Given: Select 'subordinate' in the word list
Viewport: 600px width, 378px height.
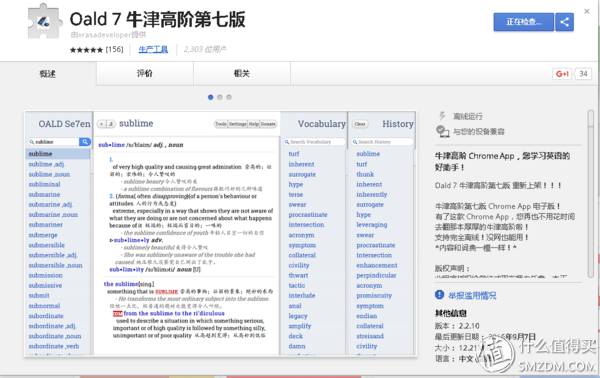Looking at the screenshot, I should tap(46, 316).
